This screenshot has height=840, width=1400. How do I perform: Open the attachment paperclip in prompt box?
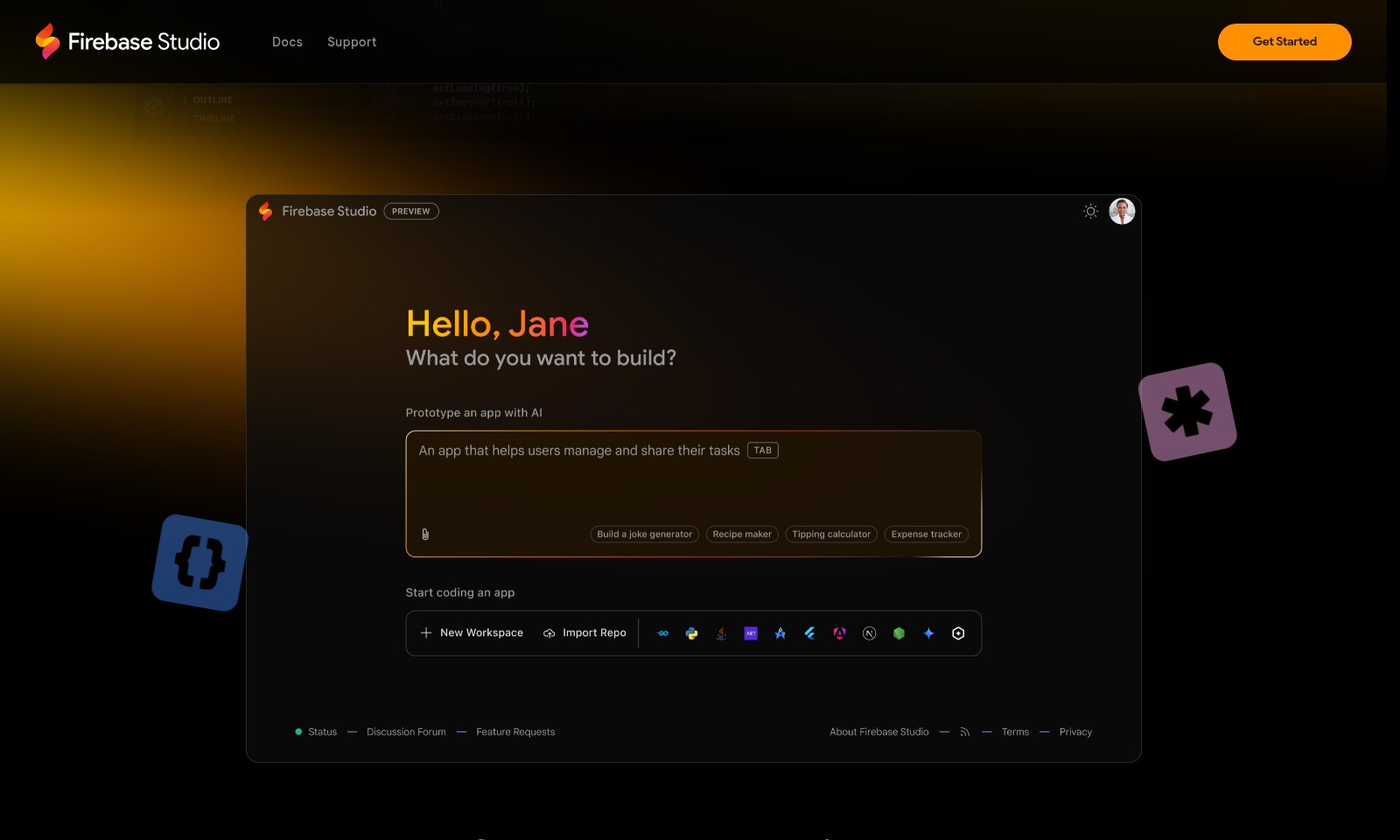425,534
